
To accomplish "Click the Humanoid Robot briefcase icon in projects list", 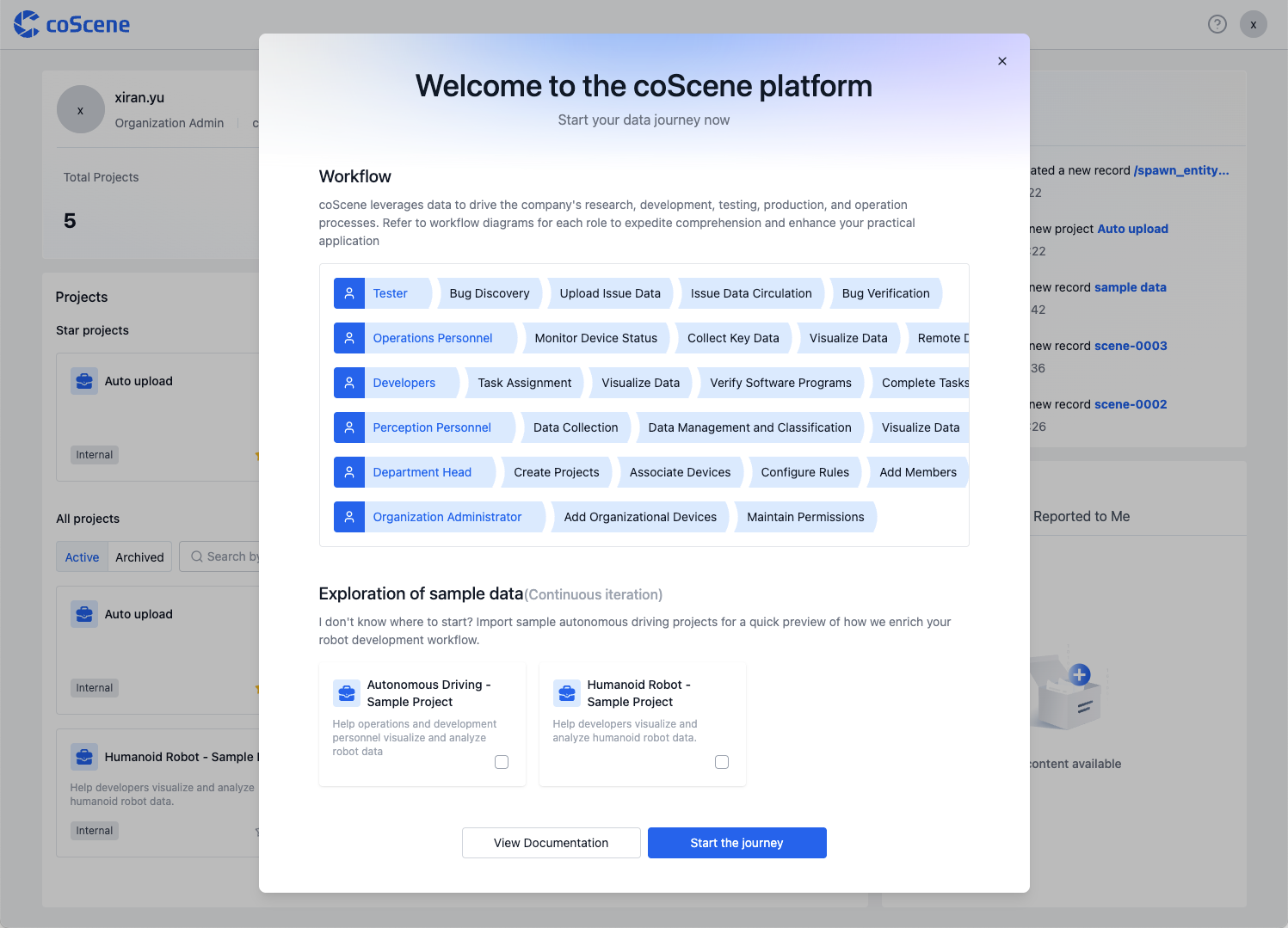I will [84, 757].
